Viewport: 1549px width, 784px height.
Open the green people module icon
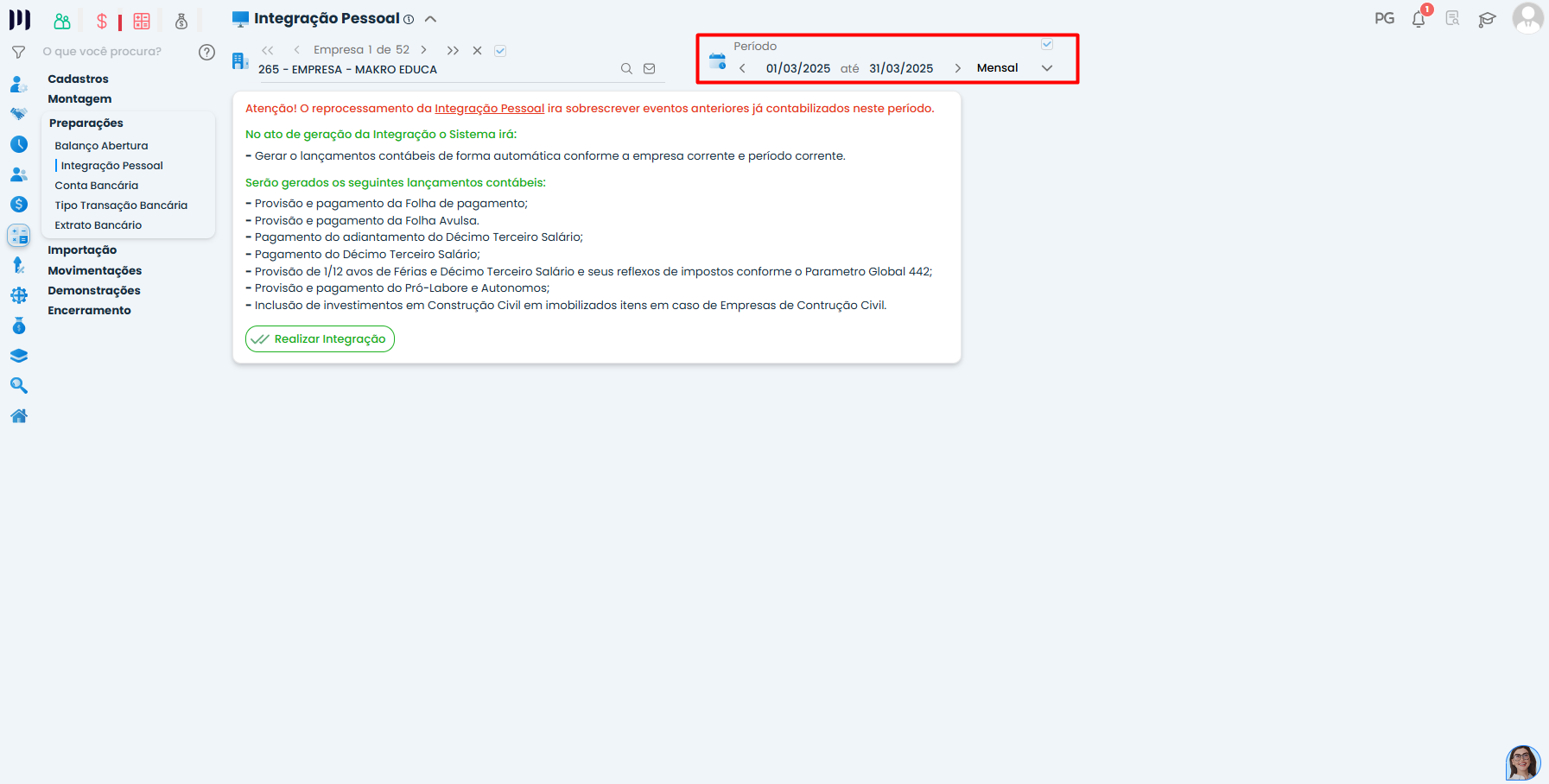tap(62, 21)
